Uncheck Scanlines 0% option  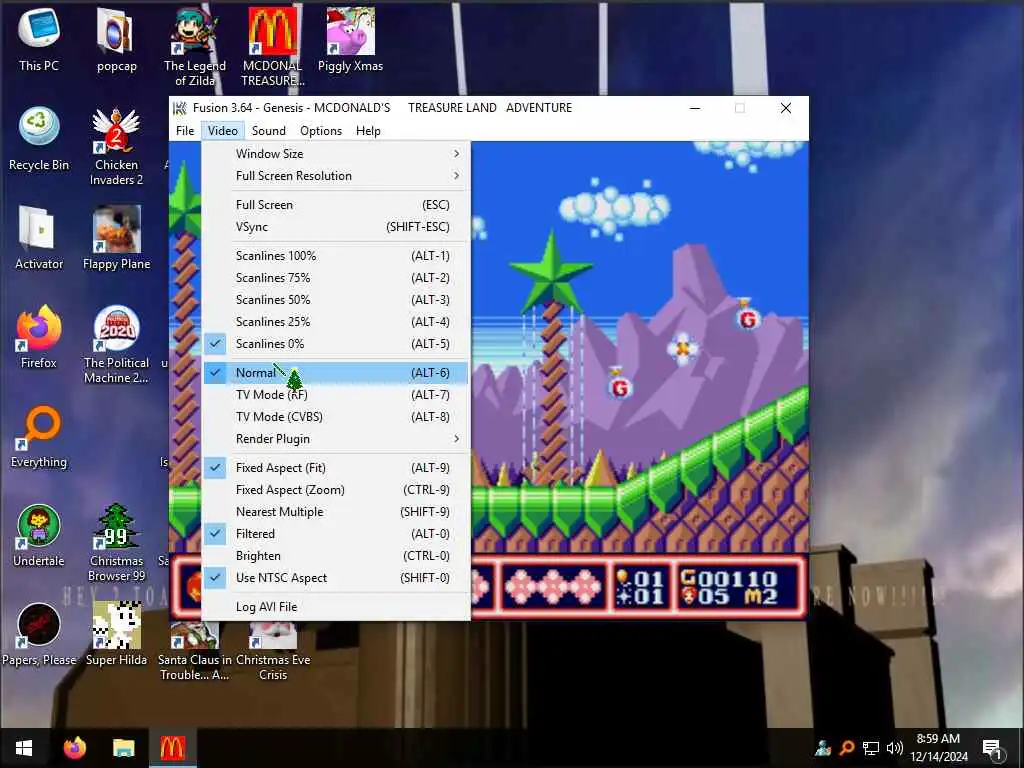(x=336, y=344)
